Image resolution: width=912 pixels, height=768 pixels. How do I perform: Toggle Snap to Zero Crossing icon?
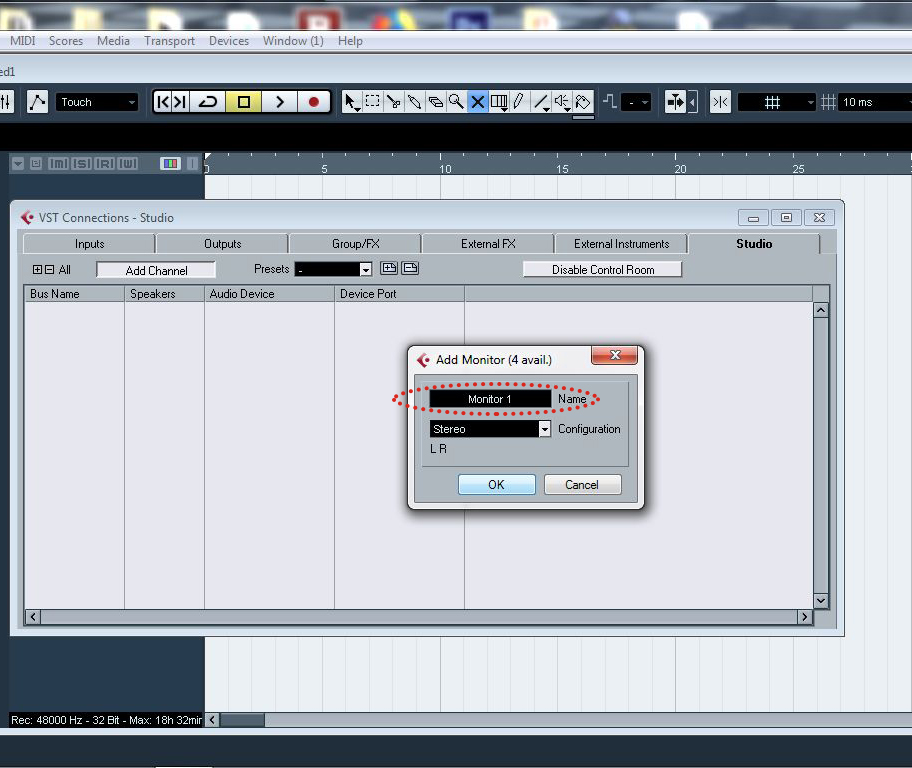[x=610, y=102]
